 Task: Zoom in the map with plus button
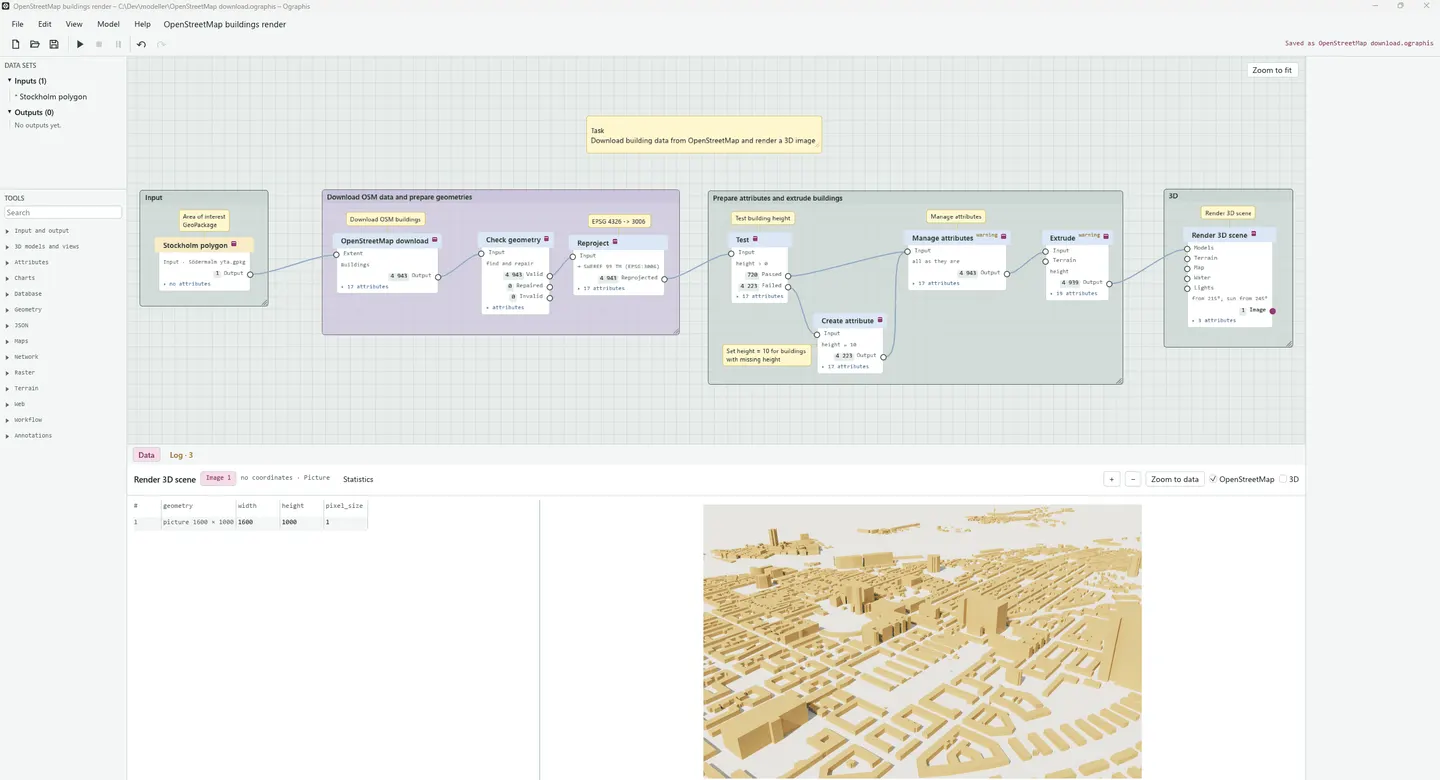[x=1111, y=479]
